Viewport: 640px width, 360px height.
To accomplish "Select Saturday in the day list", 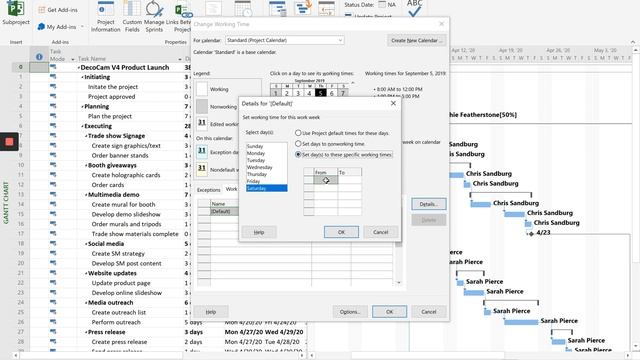I will [x=267, y=188].
